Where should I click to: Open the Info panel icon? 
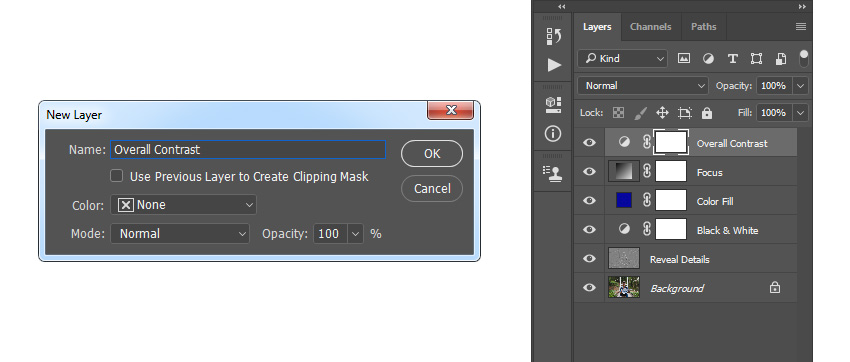tap(553, 133)
